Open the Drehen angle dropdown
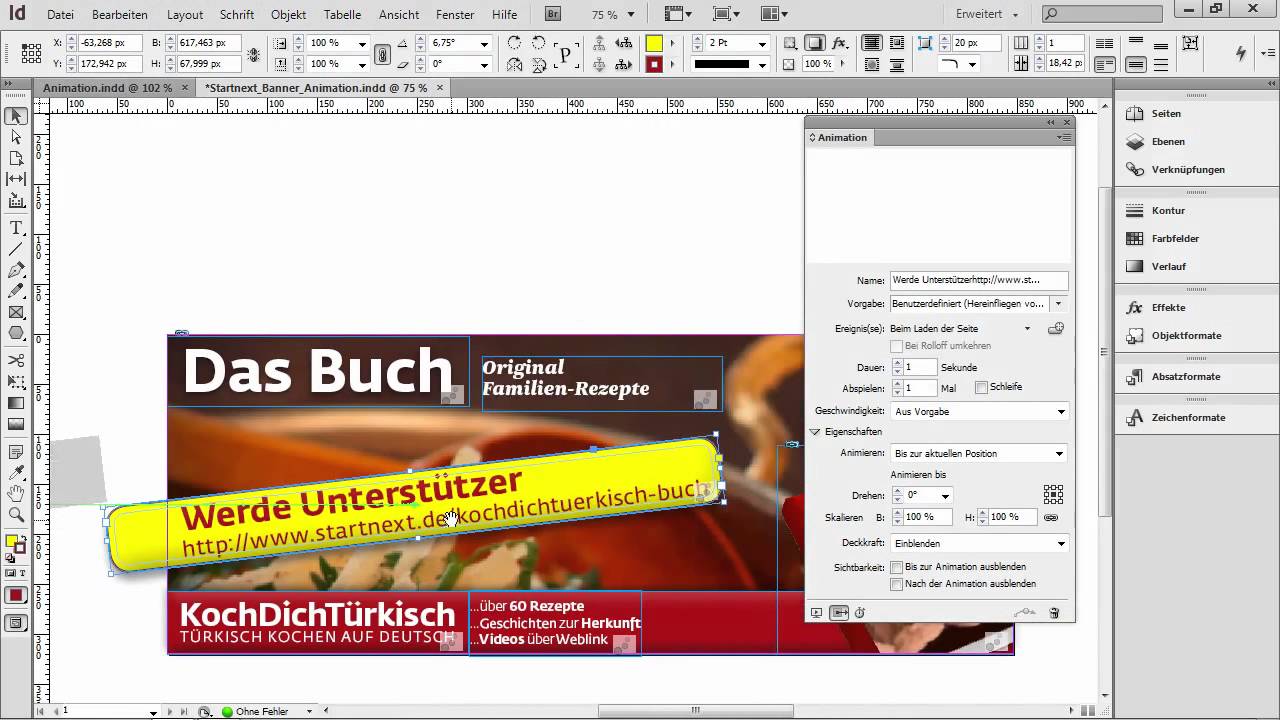 [x=945, y=495]
